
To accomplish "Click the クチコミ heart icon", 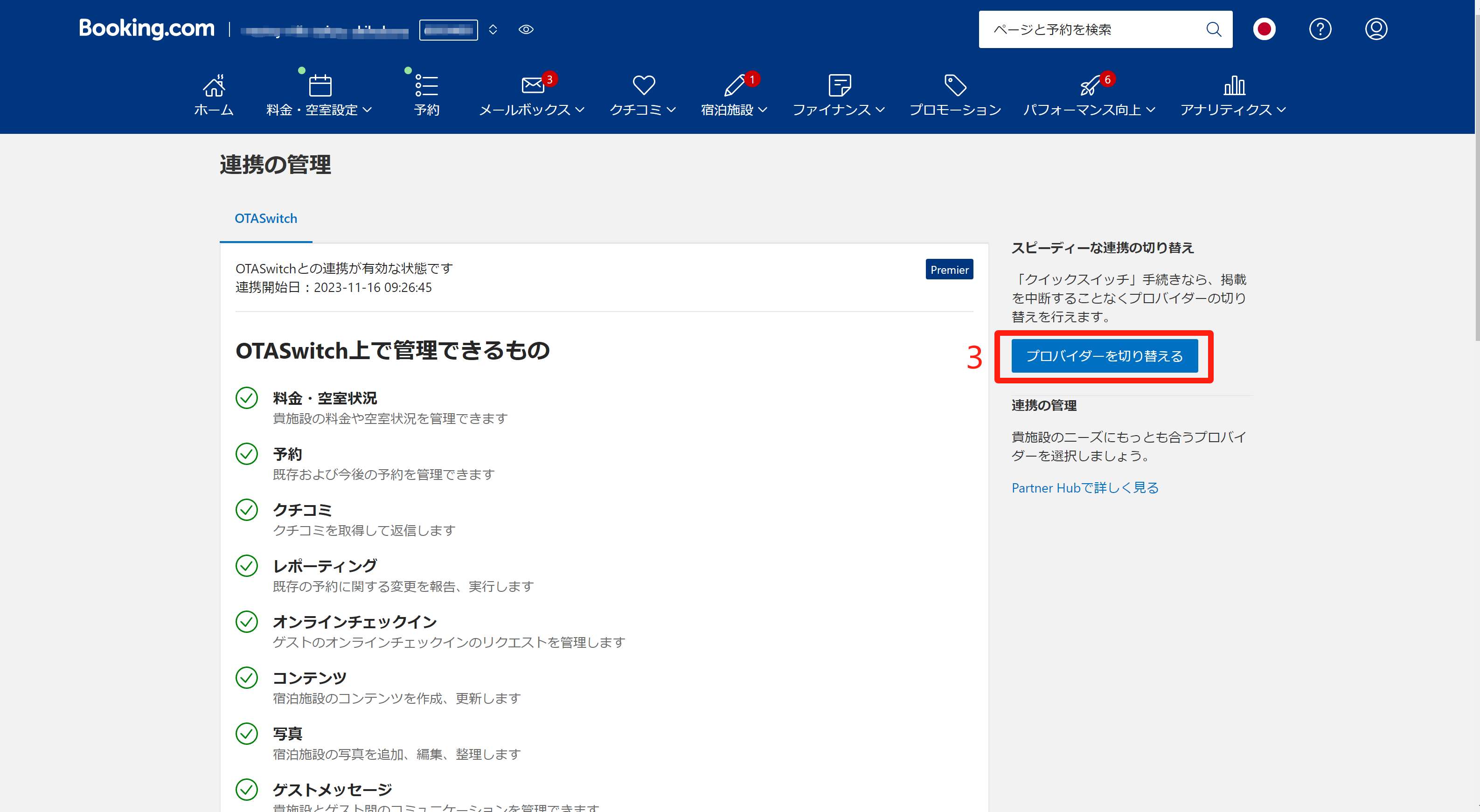I will (x=644, y=86).
